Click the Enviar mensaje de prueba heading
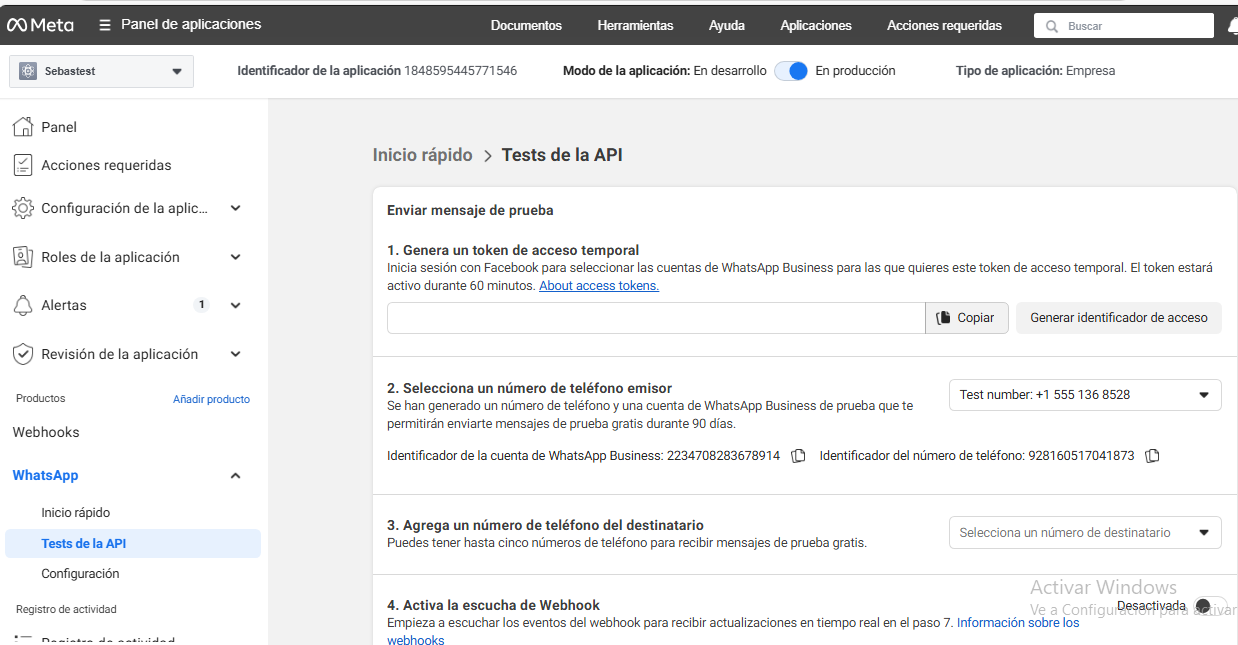Viewport: 1238px width, 645px height. click(x=470, y=210)
